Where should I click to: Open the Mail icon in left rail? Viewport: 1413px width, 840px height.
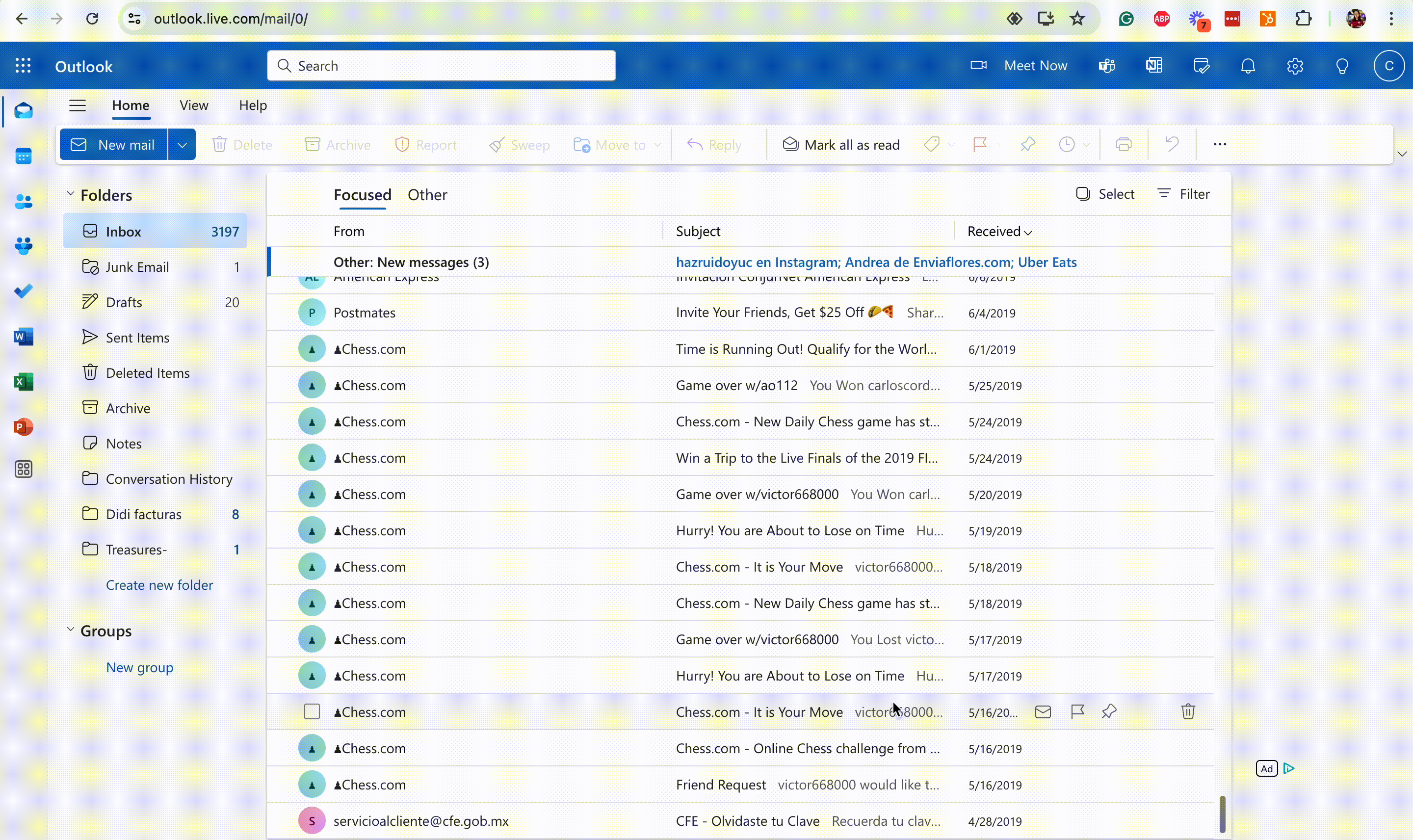point(23,110)
